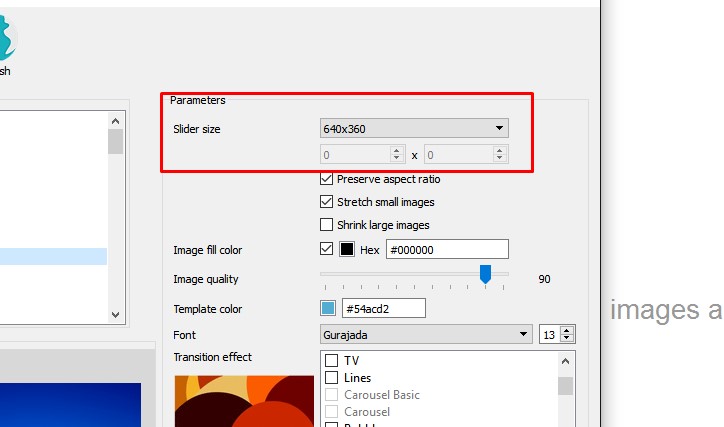Click the down arrow of left list scrollbar
This screenshot has height=427, width=724.
(x=115, y=315)
